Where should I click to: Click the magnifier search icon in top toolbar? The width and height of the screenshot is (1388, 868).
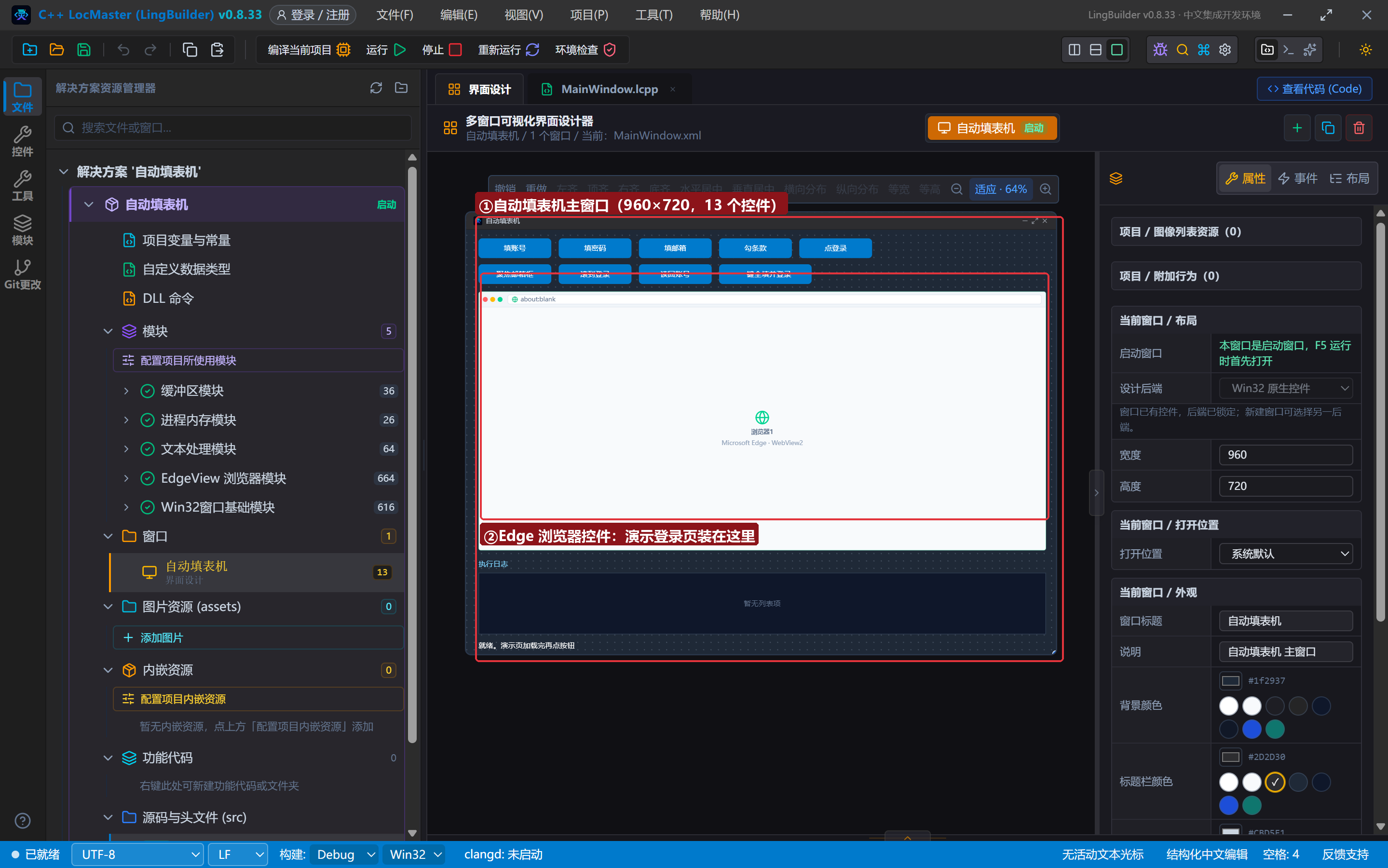tap(1182, 50)
